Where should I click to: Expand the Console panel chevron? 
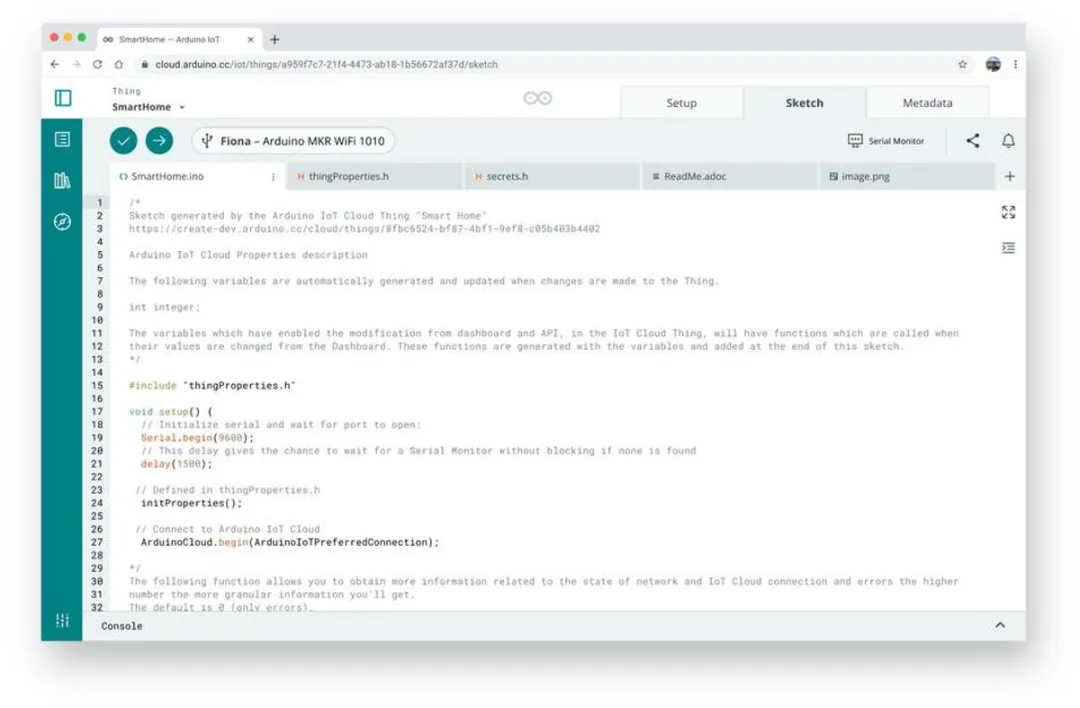tap(1000, 625)
